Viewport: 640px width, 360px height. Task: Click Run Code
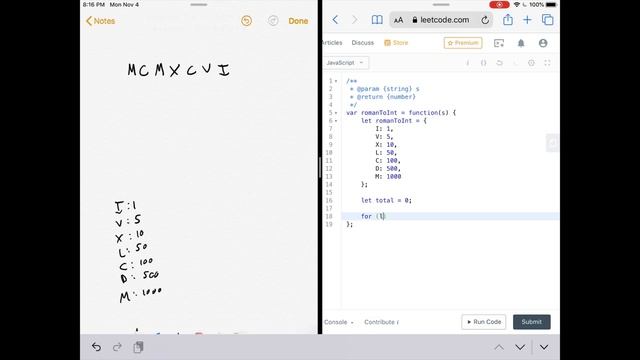[x=484, y=322]
